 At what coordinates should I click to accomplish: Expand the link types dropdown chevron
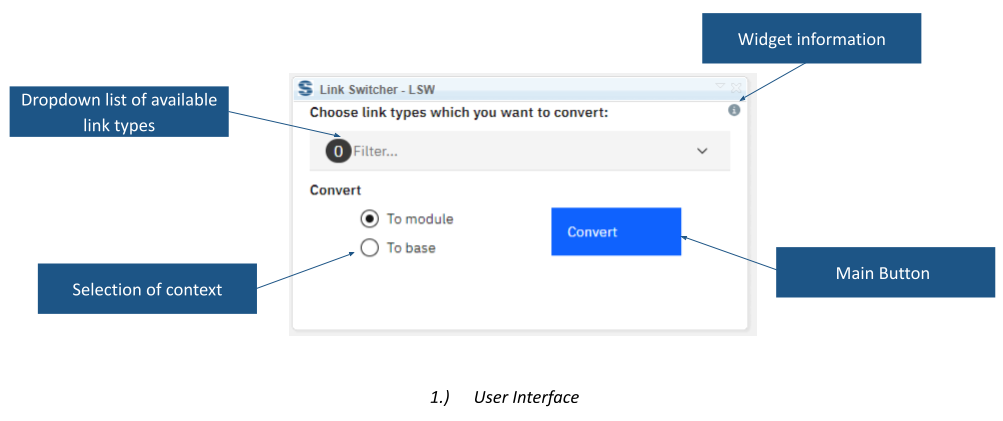pos(702,151)
